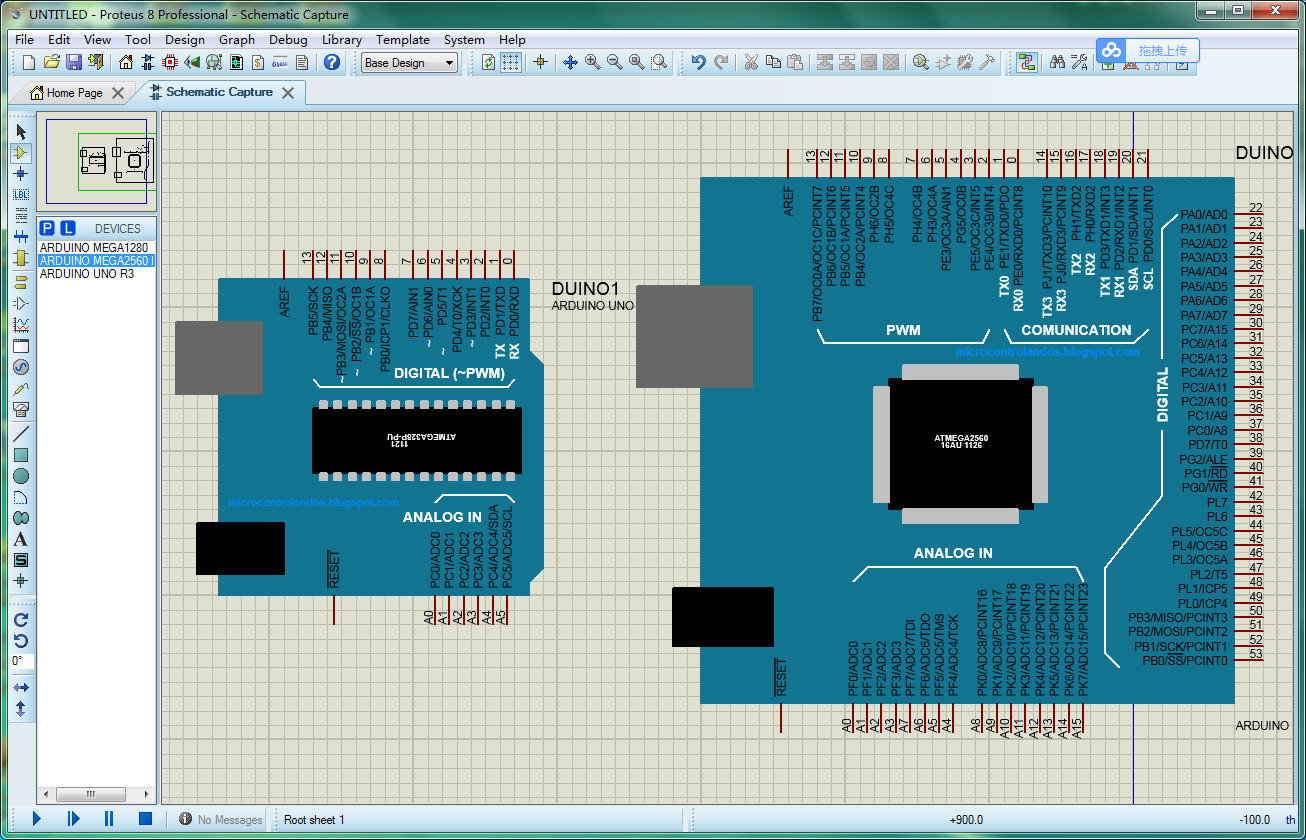
Task: Select the Graph Mode tool
Action: pyautogui.click(x=21, y=325)
